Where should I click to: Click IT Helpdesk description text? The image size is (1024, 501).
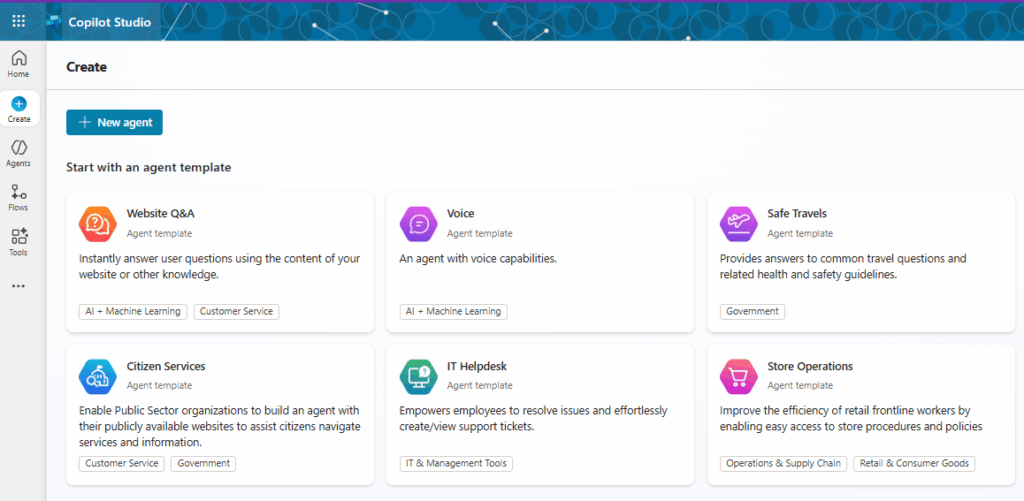coord(534,419)
